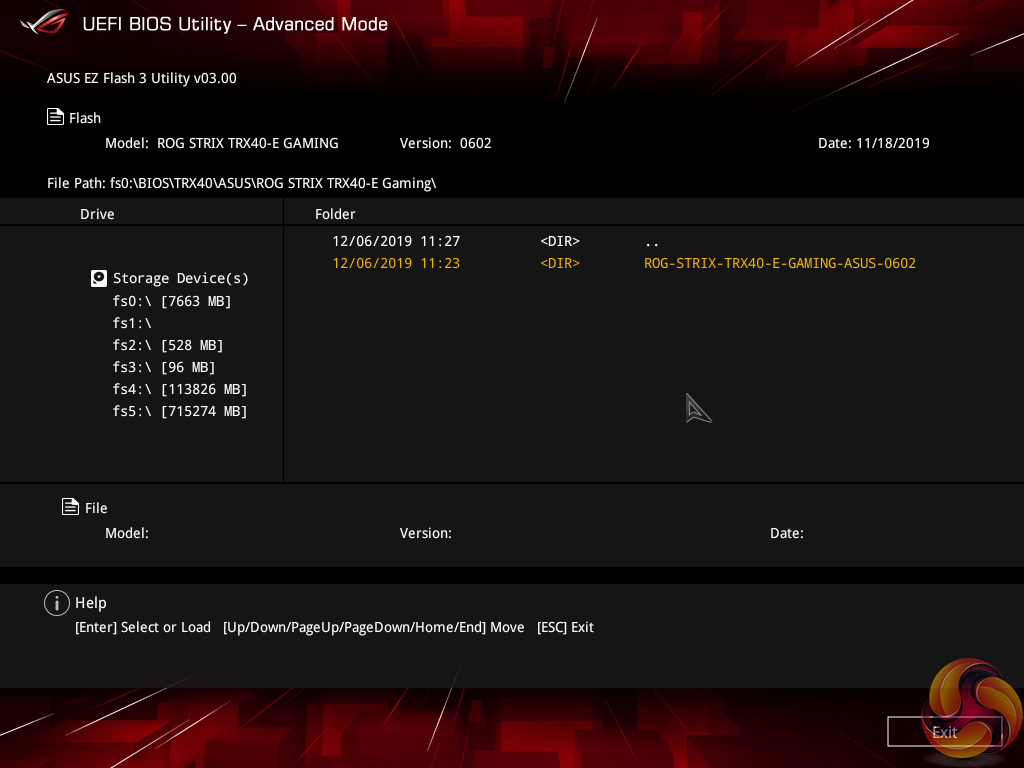This screenshot has height=768, width=1024.
Task: Click the [Up/Down/PageUp/PageDown/Home/End] Move hint
Action: point(374,627)
